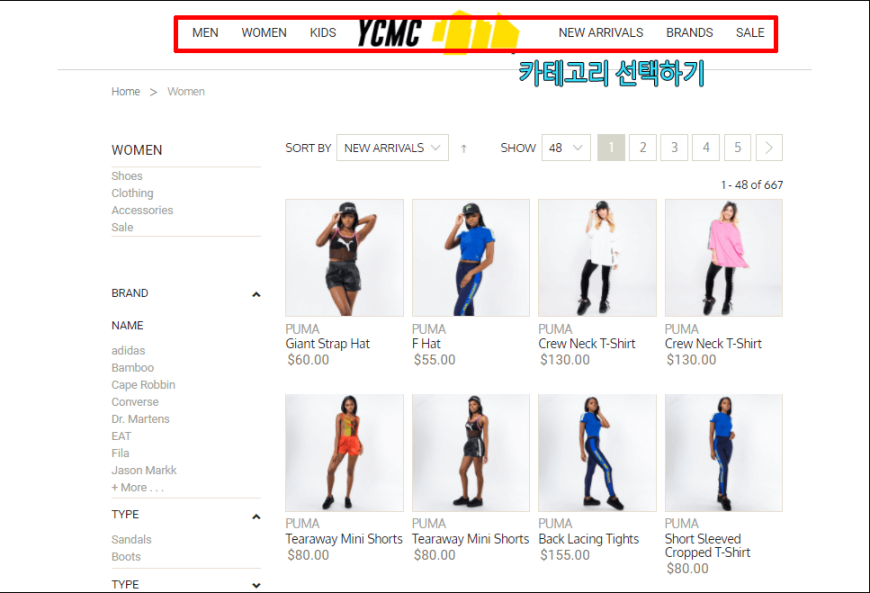View the orange Tearaway Mini Shorts photo
Viewport: 870px width, 593px height.
pyautogui.click(x=345, y=453)
